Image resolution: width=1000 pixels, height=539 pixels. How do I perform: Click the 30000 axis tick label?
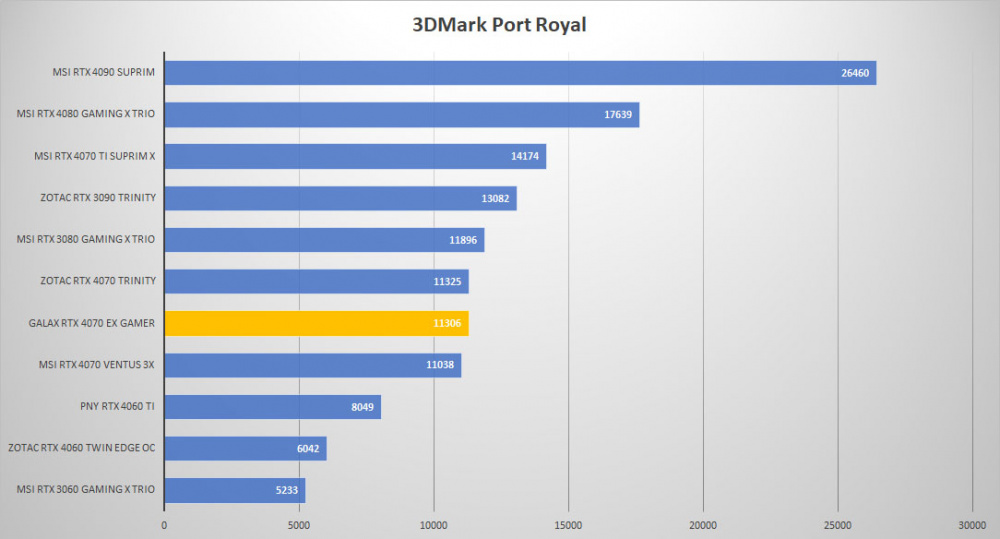(972, 526)
